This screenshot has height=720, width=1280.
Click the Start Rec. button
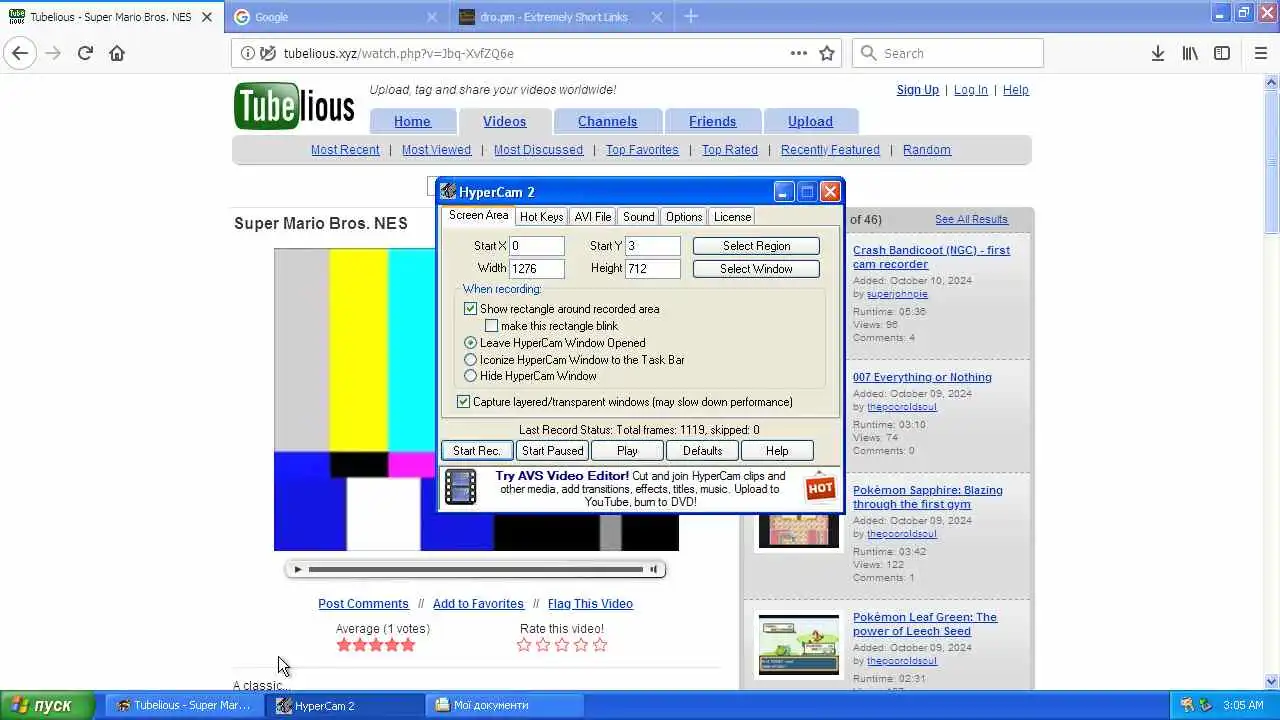[477, 451]
